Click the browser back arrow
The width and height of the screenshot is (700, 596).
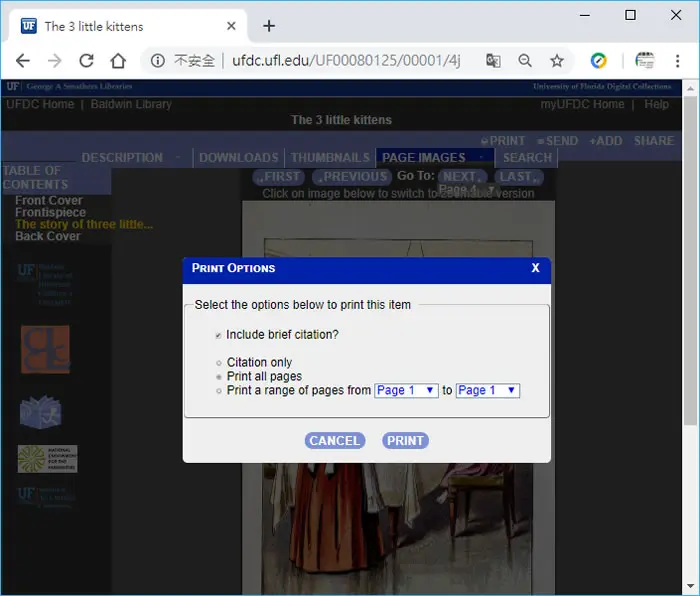click(x=22, y=60)
